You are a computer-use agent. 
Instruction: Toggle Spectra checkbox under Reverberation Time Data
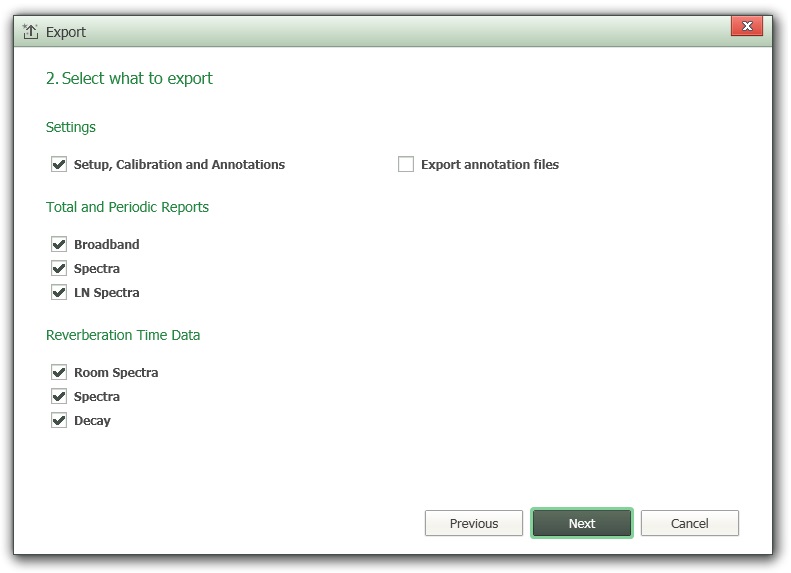(x=59, y=397)
